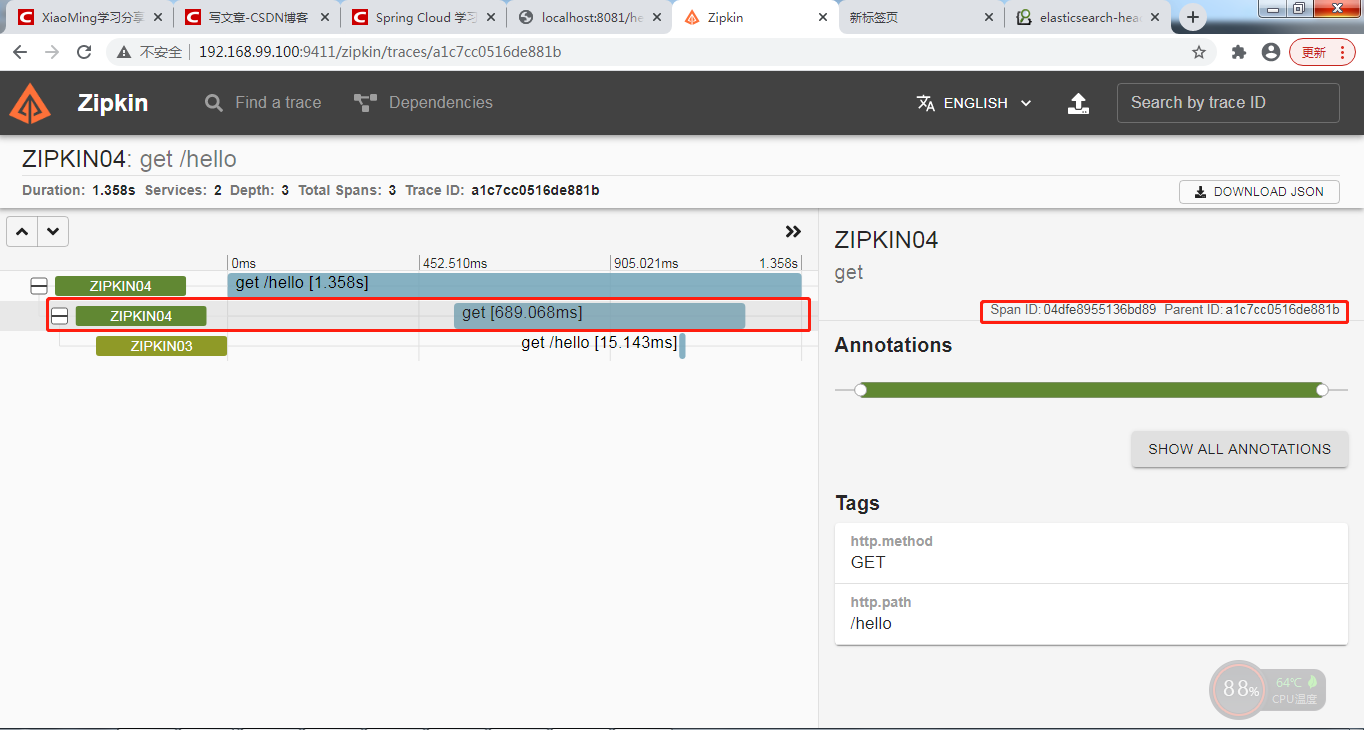Click the upload JSON icon

point(1079,103)
